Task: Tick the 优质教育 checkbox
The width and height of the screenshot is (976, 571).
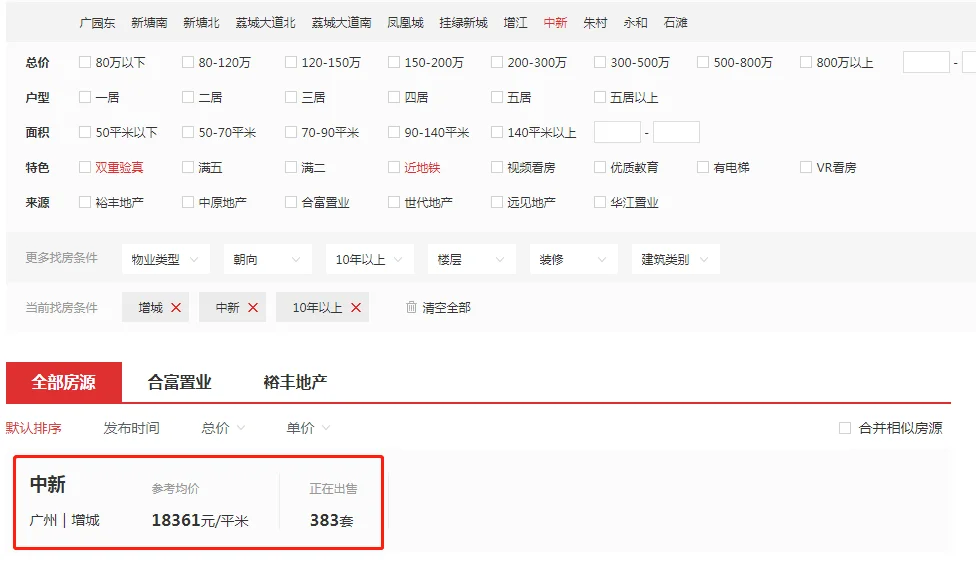Action: click(600, 167)
